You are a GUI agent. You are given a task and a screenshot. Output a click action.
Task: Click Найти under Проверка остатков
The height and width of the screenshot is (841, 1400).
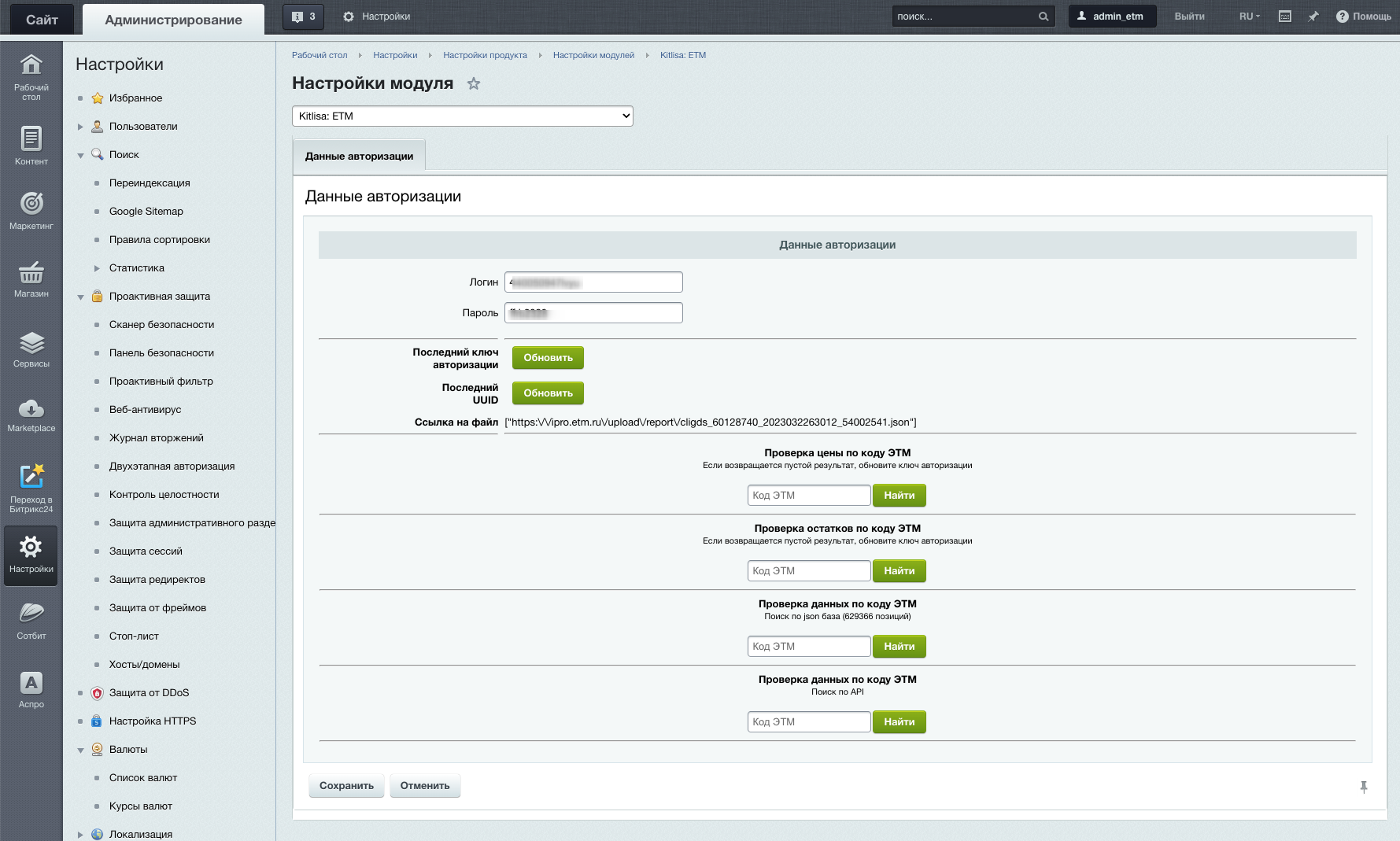click(899, 571)
